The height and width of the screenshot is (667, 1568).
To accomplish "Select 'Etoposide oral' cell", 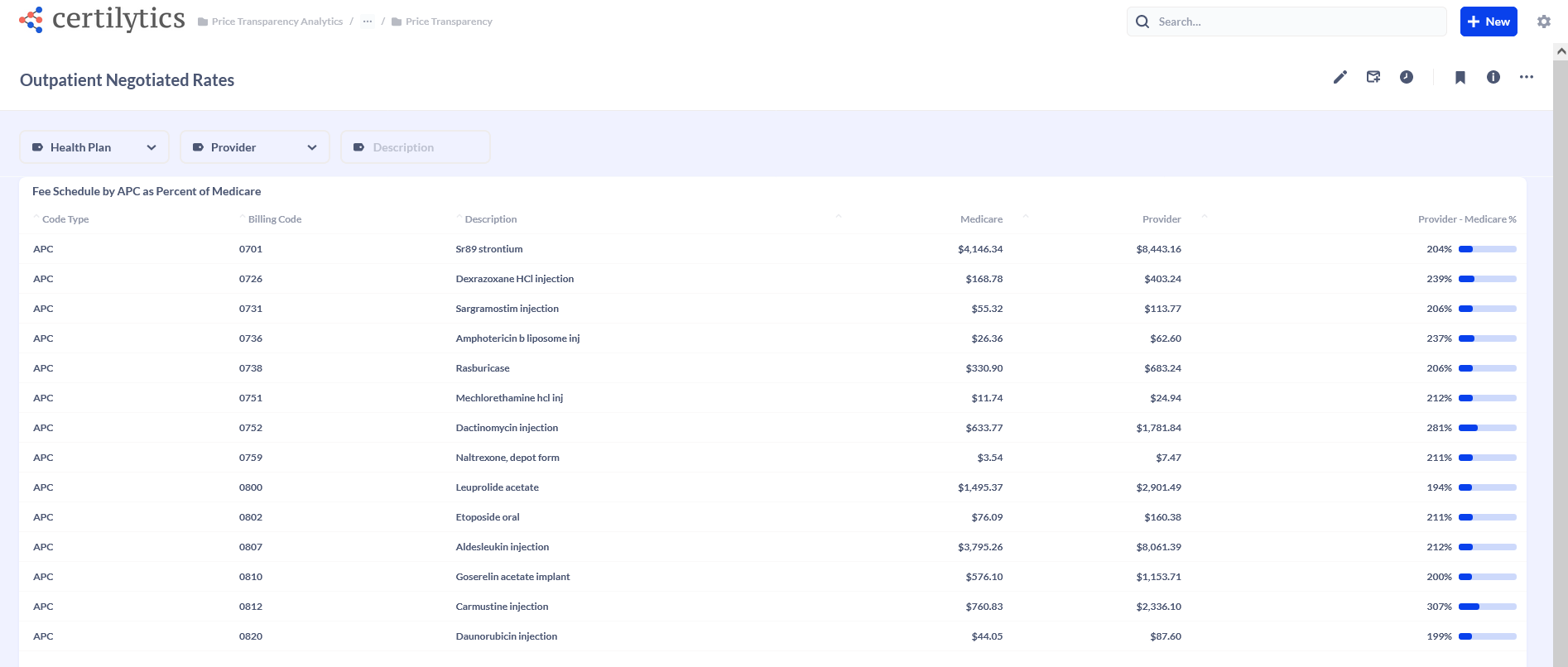I will click(x=488, y=517).
